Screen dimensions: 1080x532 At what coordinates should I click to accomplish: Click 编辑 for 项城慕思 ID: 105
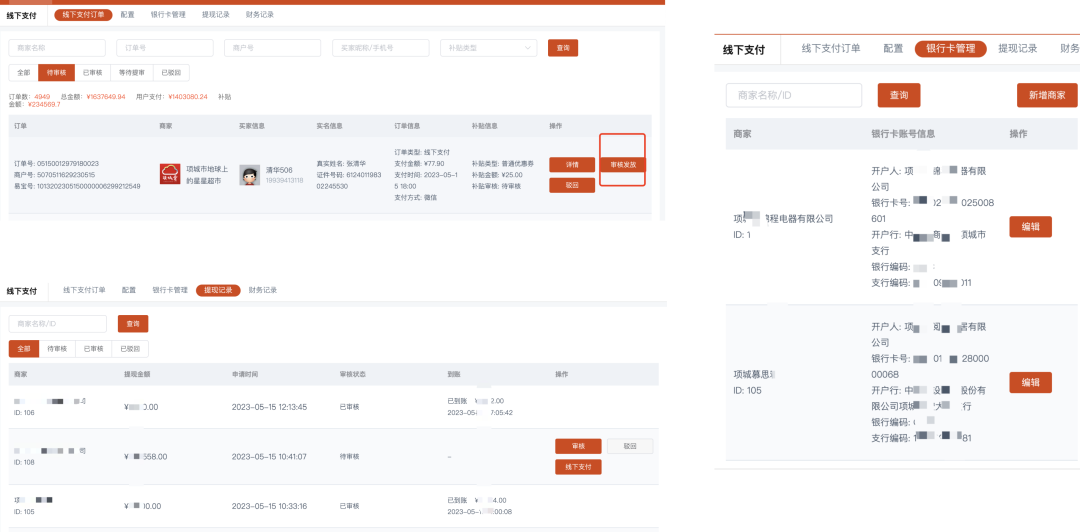click(1030, 382)
